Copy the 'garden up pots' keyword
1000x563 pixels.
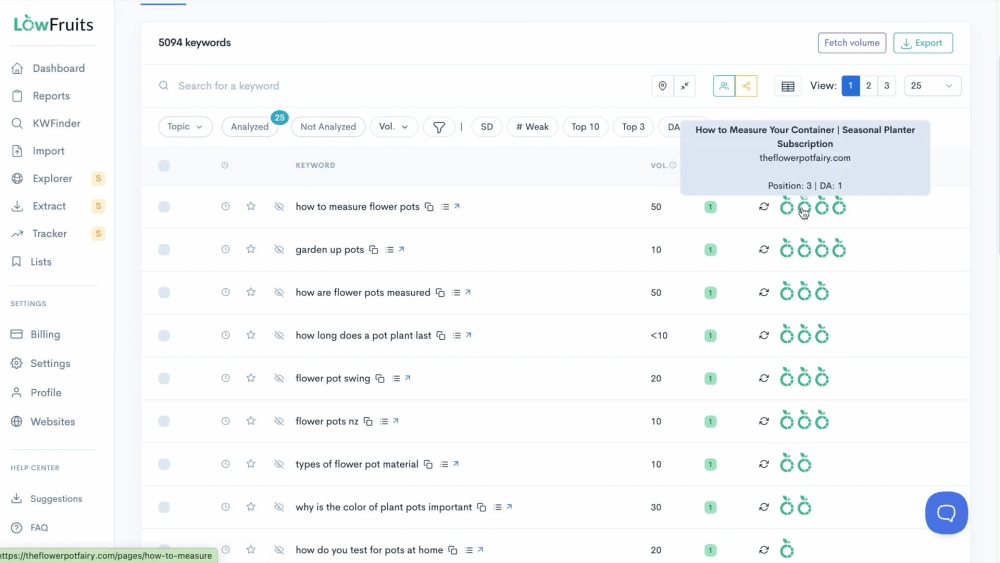coord(374,249)
